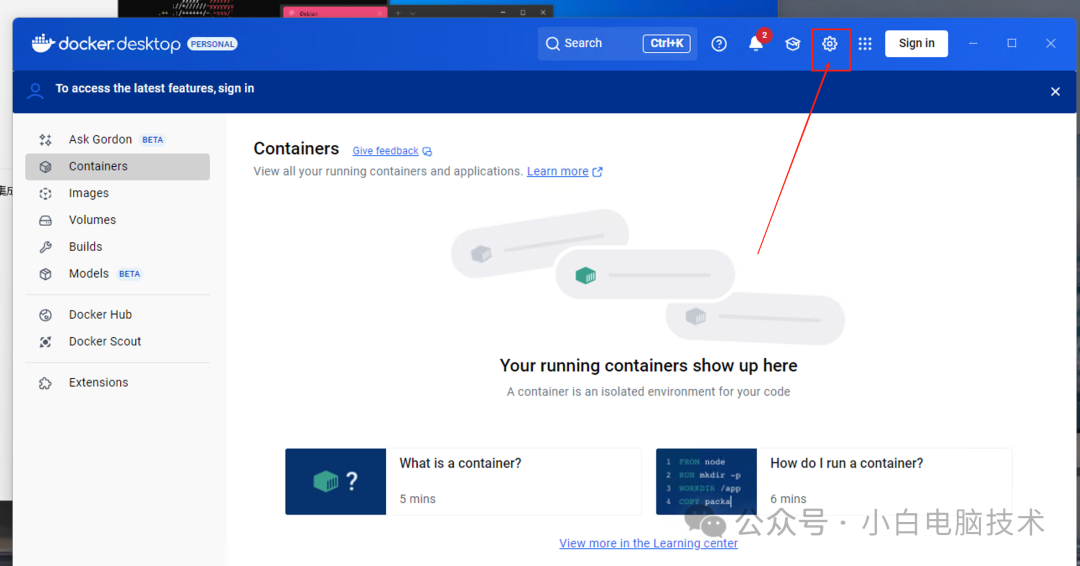Open Ask Gordon from the sidebar
1080x566 pixels.
point(118,140)
